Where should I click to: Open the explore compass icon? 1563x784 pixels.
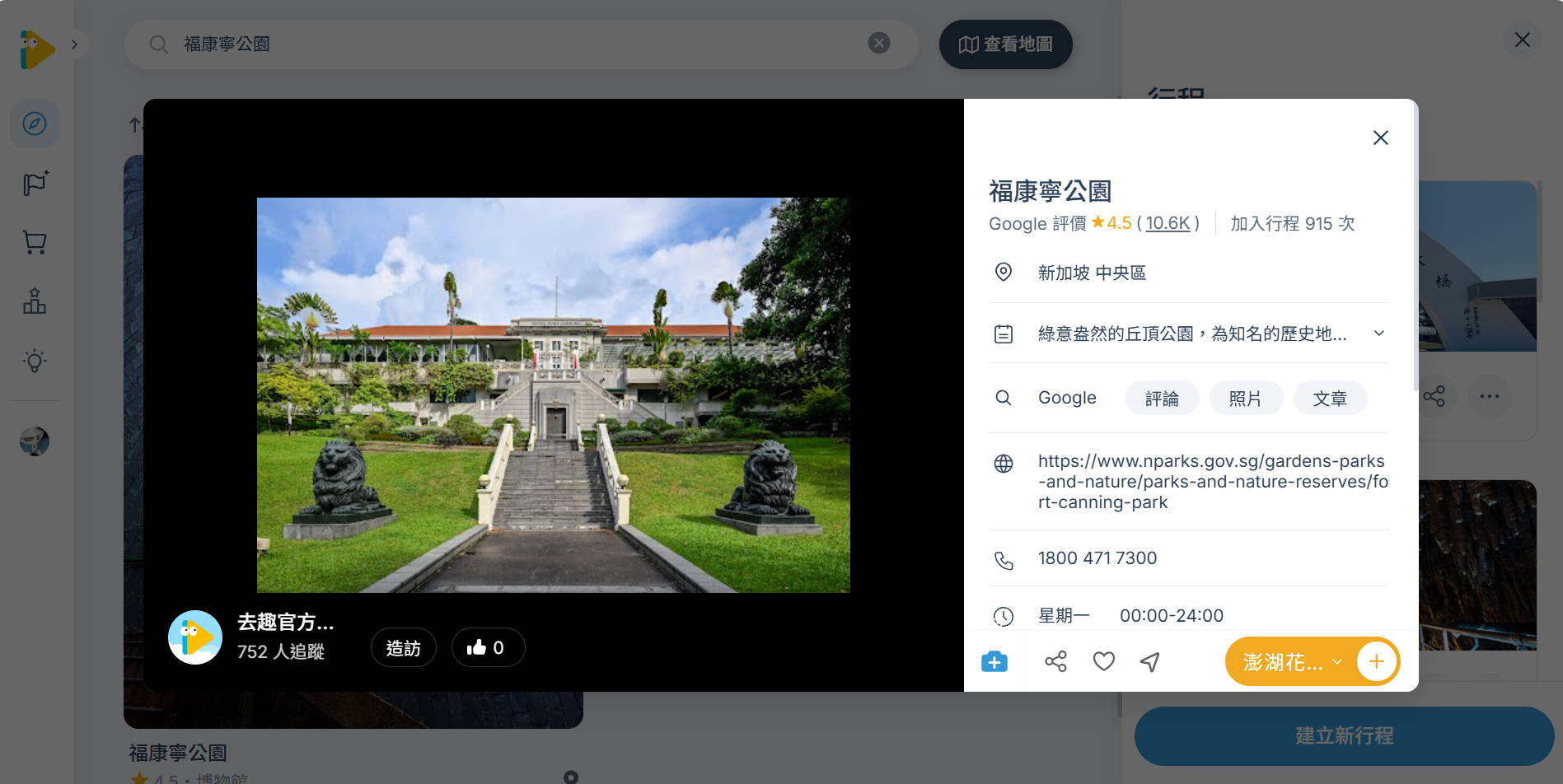pos(35,124)
